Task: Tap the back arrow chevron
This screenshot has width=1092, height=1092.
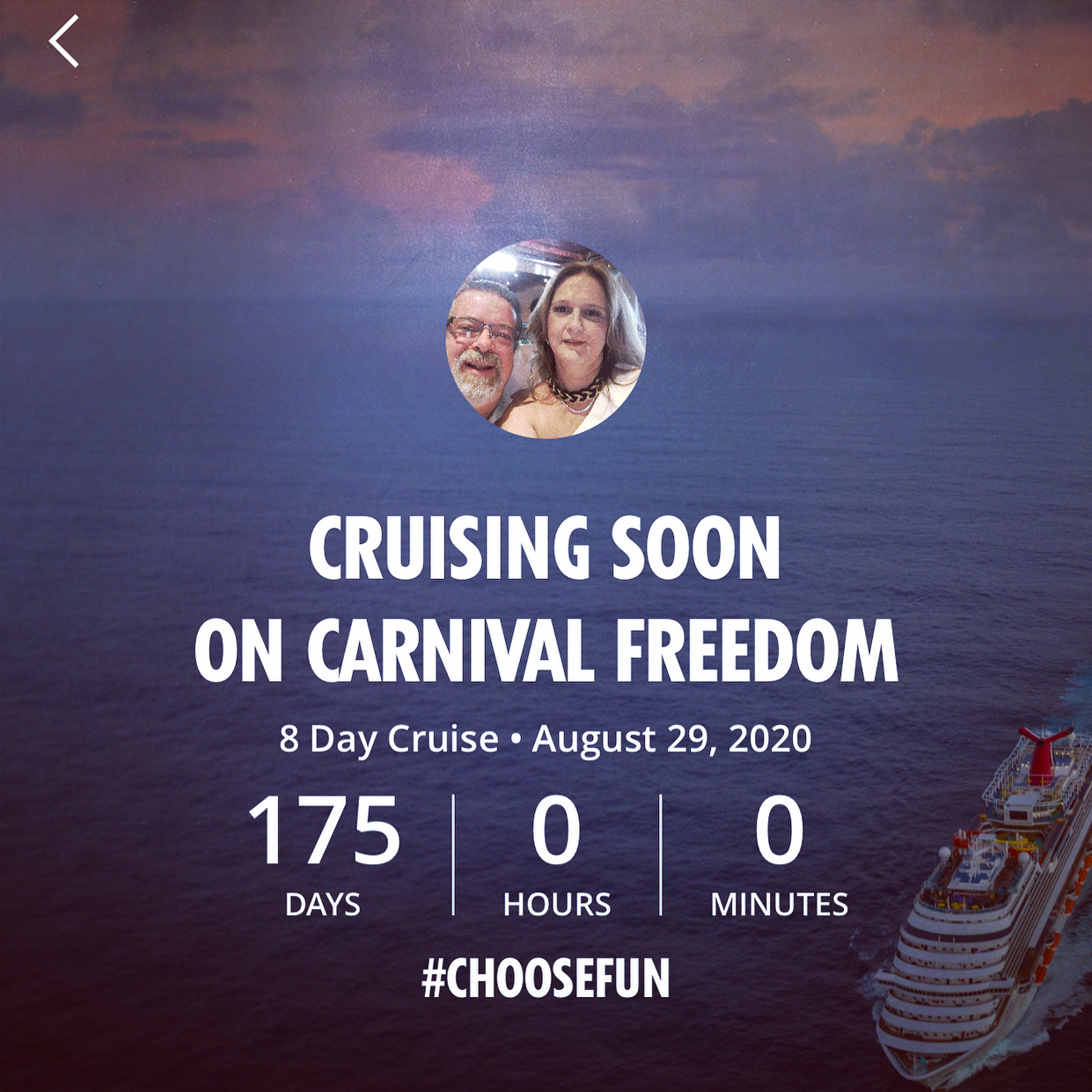Action: click(x=64, y=41)
